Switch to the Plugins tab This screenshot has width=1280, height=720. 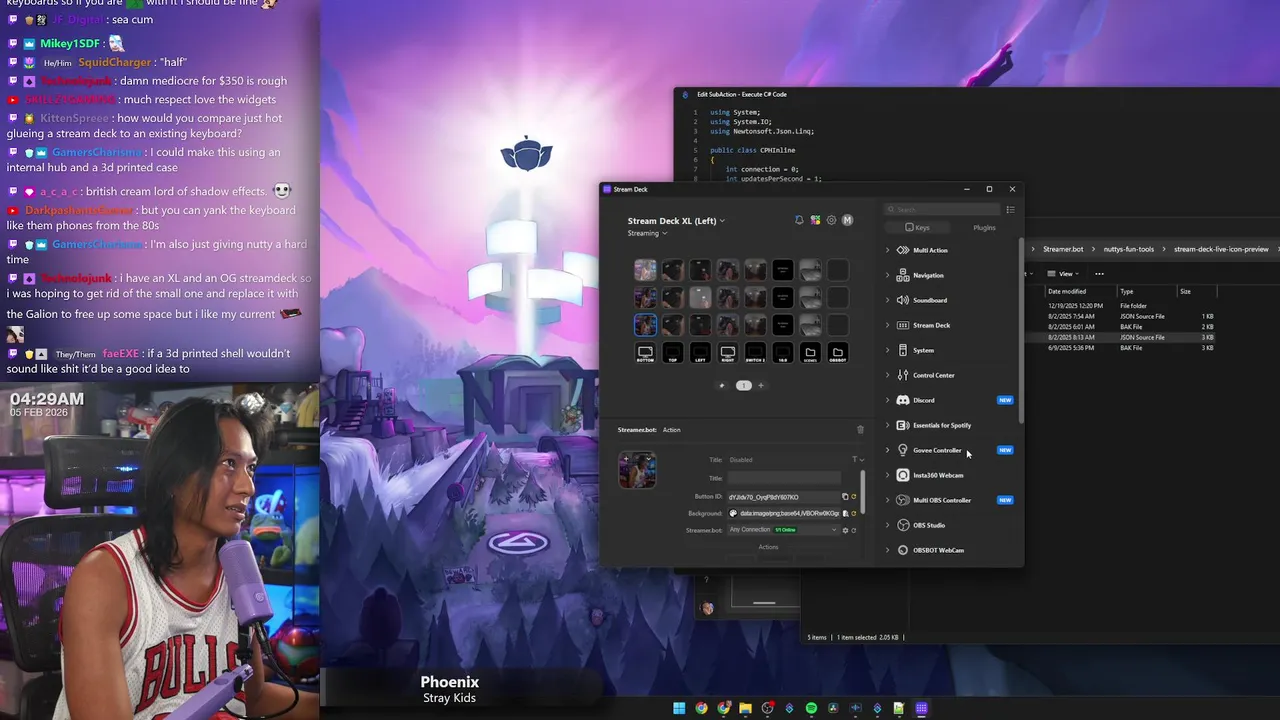coord(985,228)
